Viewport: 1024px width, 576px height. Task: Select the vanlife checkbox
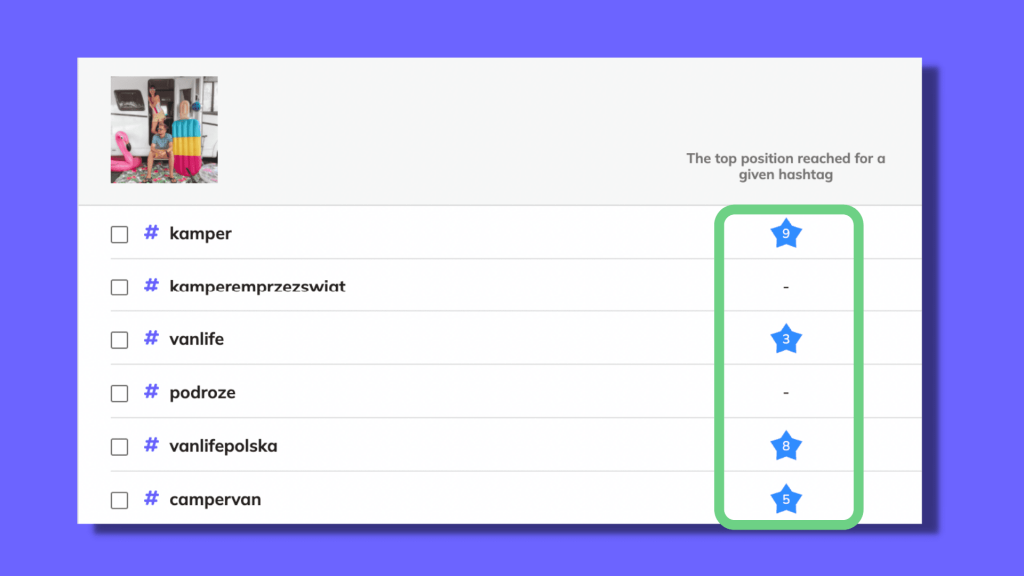point(119,340)
